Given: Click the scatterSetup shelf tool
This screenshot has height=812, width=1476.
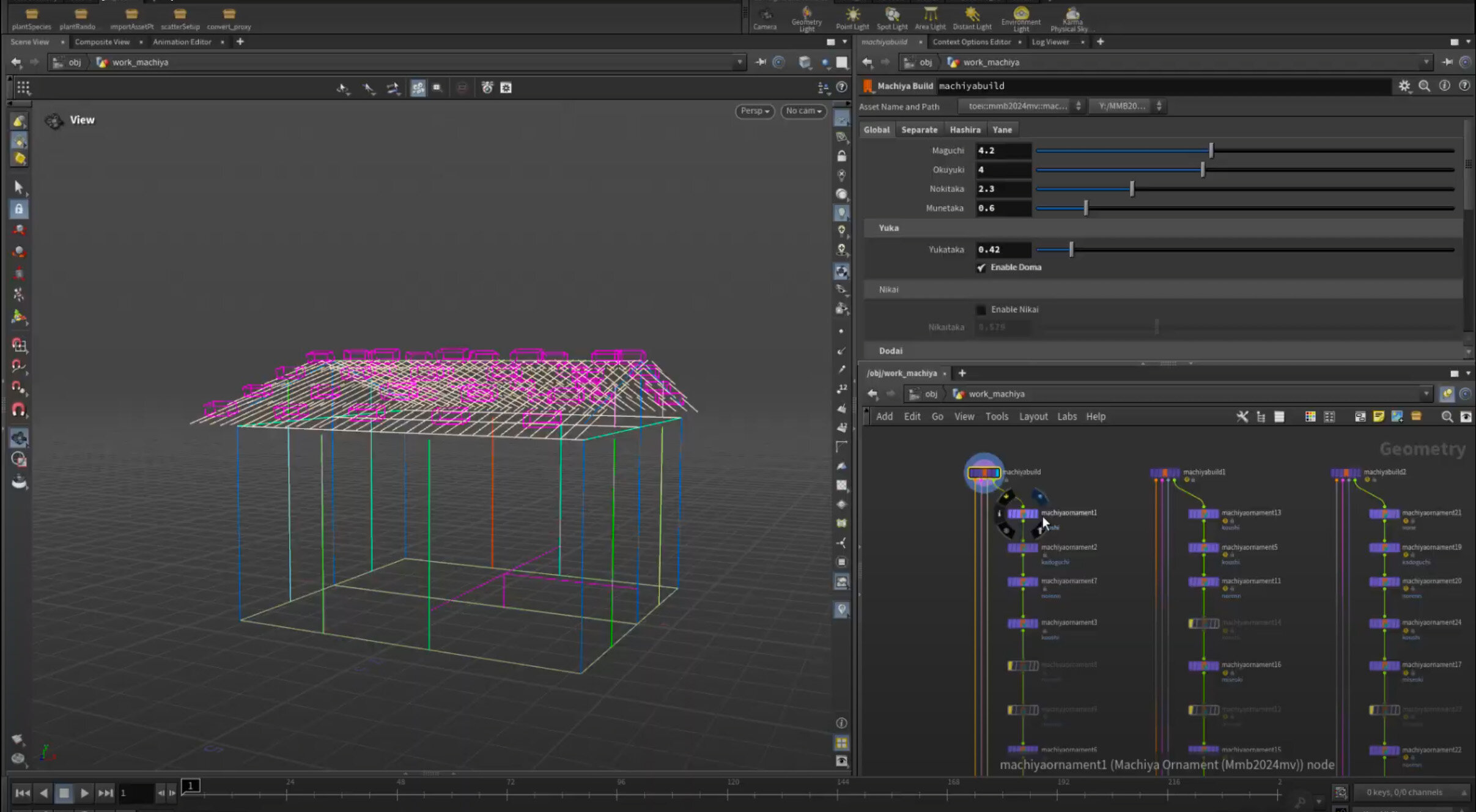Looking at the screenshot, I should tap(180, 17).
